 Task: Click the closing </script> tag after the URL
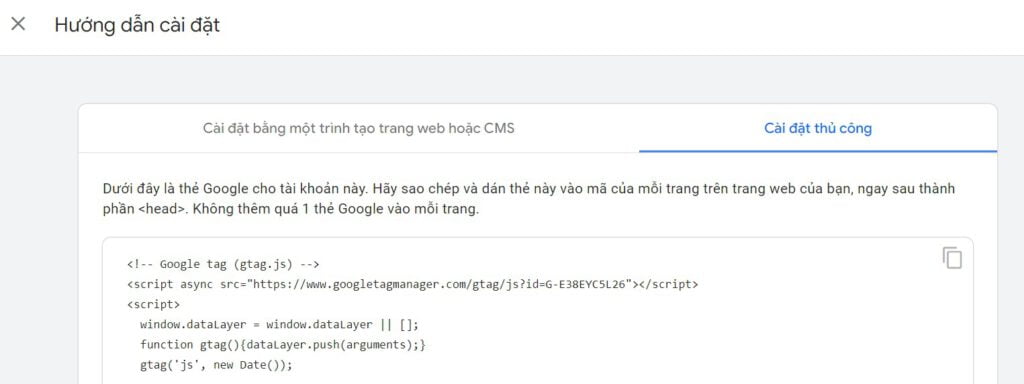(x=669, y=284)
